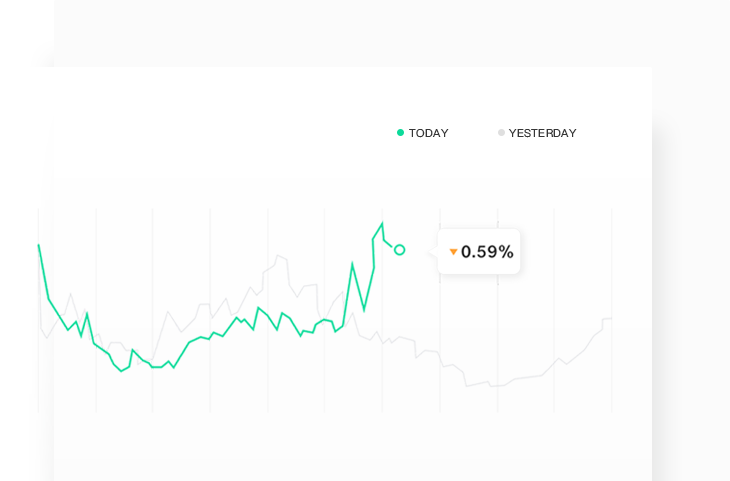The image size is (730, 481).
Task: Select the highest peak of gray yesterday line
Action: point(278,255)
